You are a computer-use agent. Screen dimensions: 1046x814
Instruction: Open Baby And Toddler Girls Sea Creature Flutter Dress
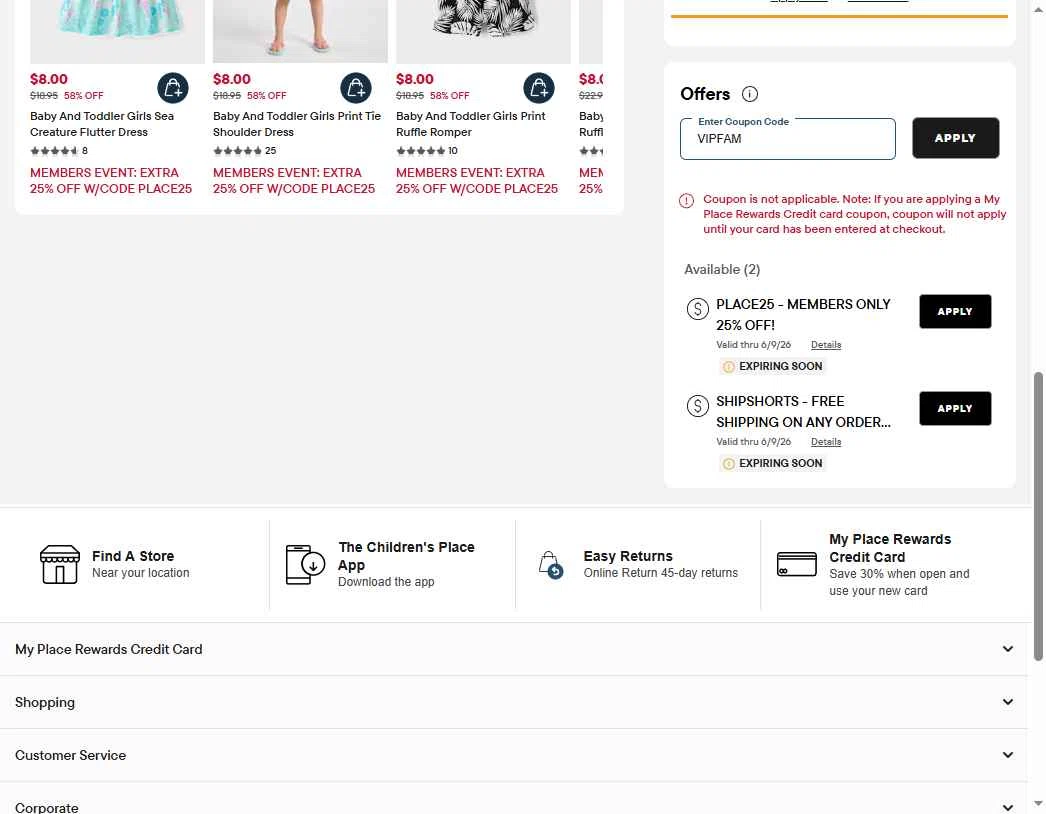[x=102, y=124]
